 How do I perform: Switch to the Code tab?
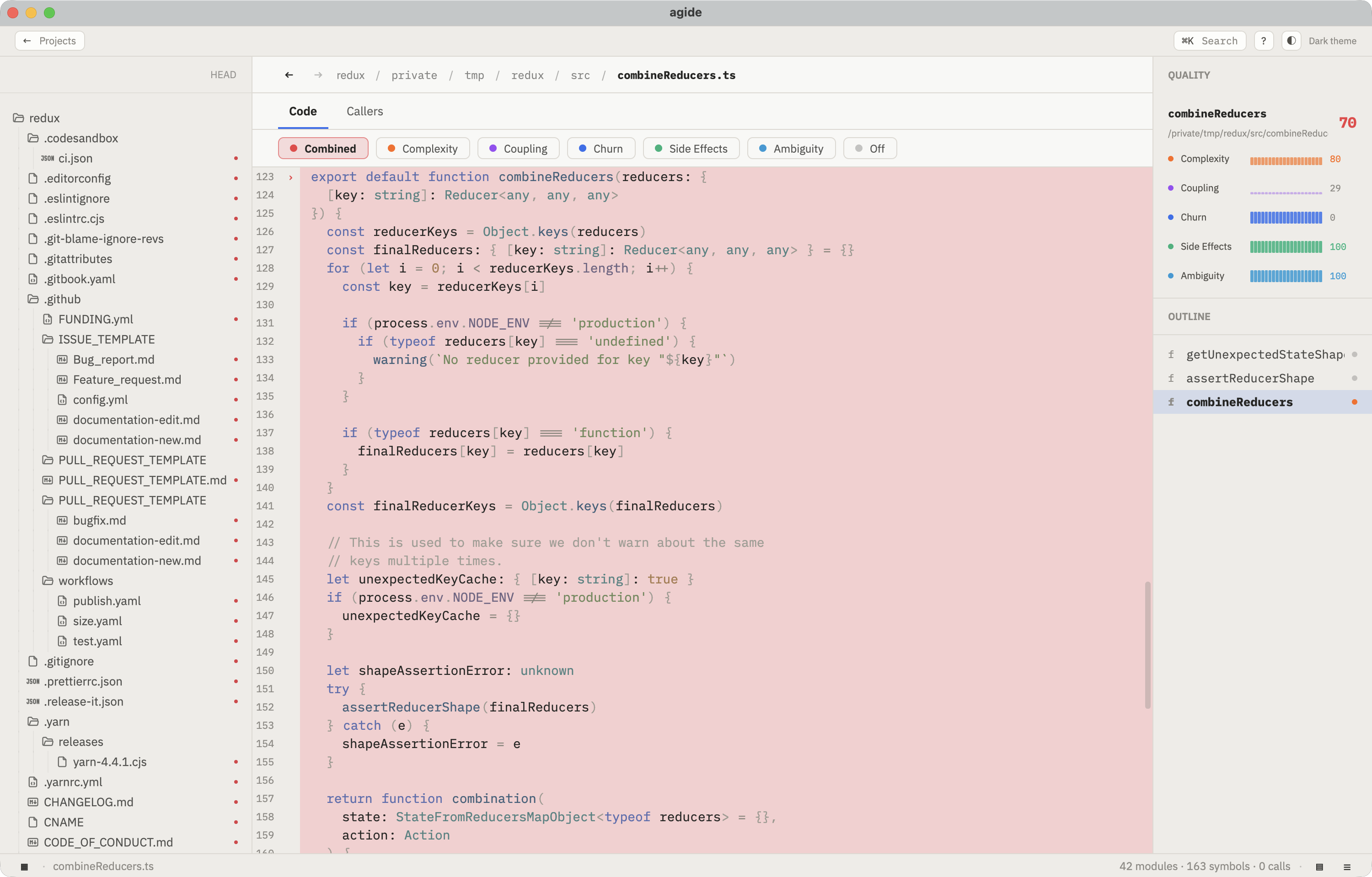[x=303, y=111]
